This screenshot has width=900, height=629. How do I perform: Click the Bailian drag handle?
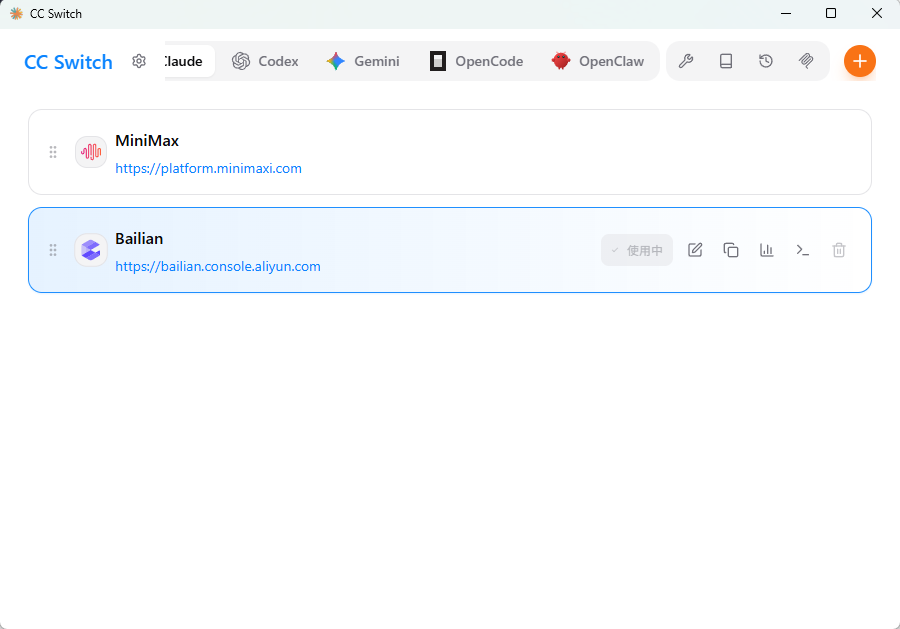coord(53,250)
